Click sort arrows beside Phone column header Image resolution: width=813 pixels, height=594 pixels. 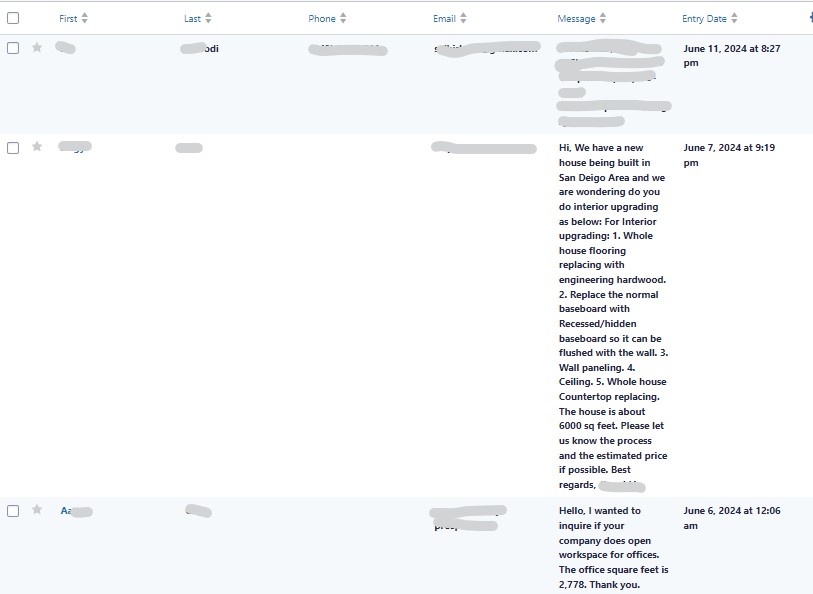pyautogui.click(x=343, y=18)
